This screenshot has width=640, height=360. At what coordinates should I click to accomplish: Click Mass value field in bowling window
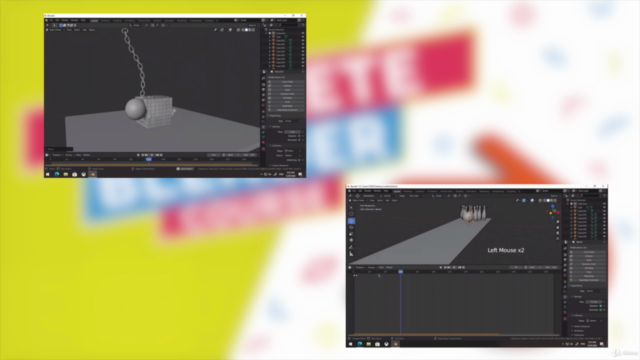click(x=594, y=302)
